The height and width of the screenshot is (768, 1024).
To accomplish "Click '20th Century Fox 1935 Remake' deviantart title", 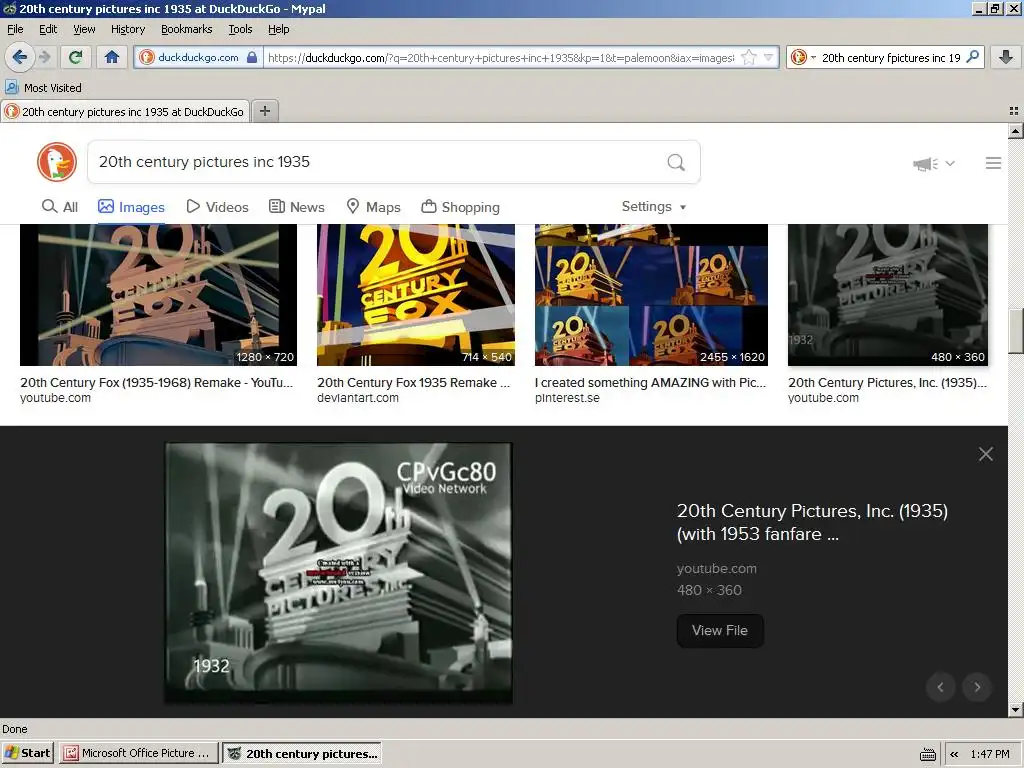I will (x=413, y=383).
